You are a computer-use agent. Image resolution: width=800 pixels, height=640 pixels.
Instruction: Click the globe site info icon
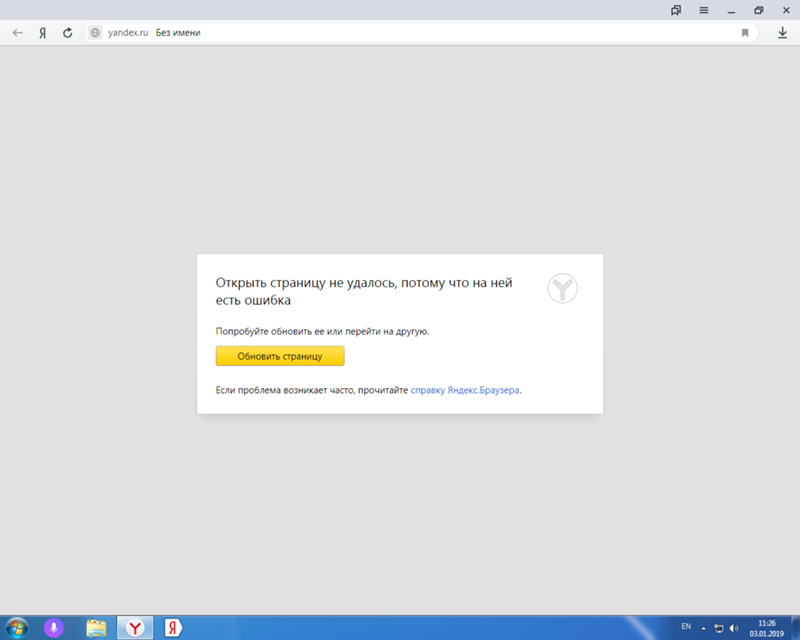[95, 33]
